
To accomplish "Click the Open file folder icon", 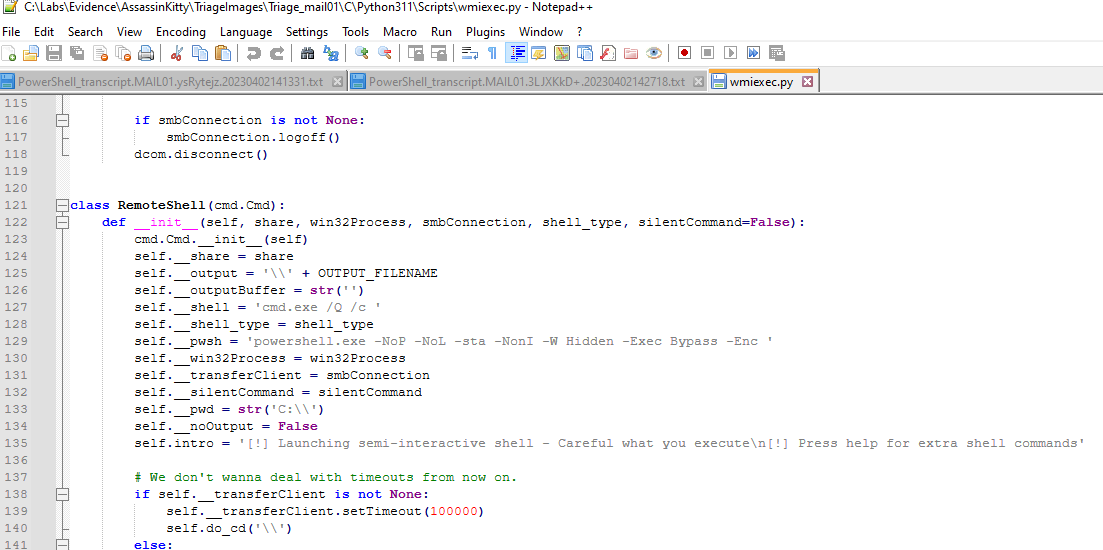I will (x=30, y=53).
